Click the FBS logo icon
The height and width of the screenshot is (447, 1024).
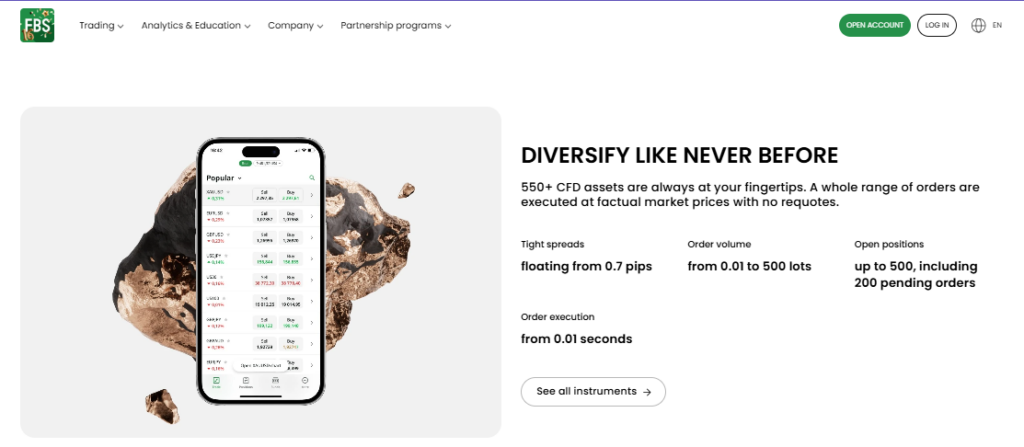tap(37, 25)
